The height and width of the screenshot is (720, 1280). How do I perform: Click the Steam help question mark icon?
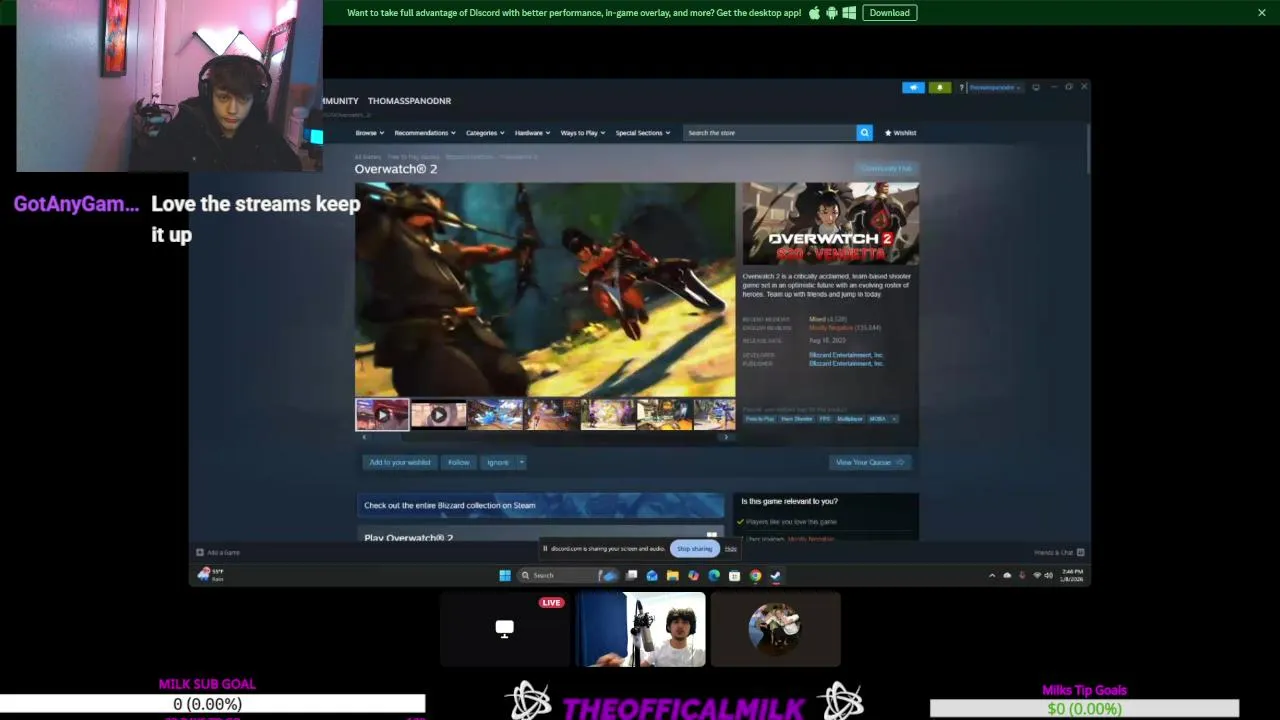[x=961, y=88]
